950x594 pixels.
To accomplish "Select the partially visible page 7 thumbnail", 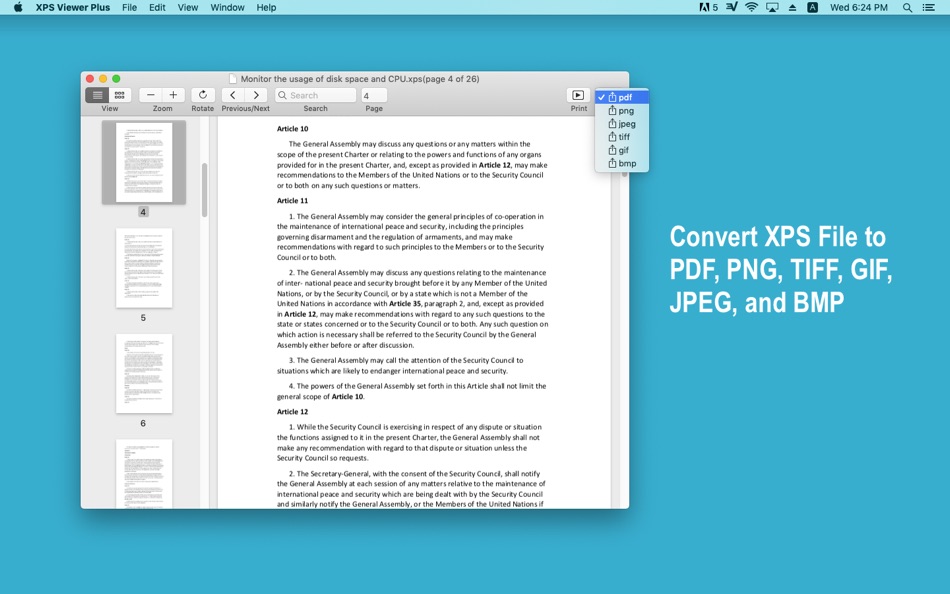I will [144, 473].
